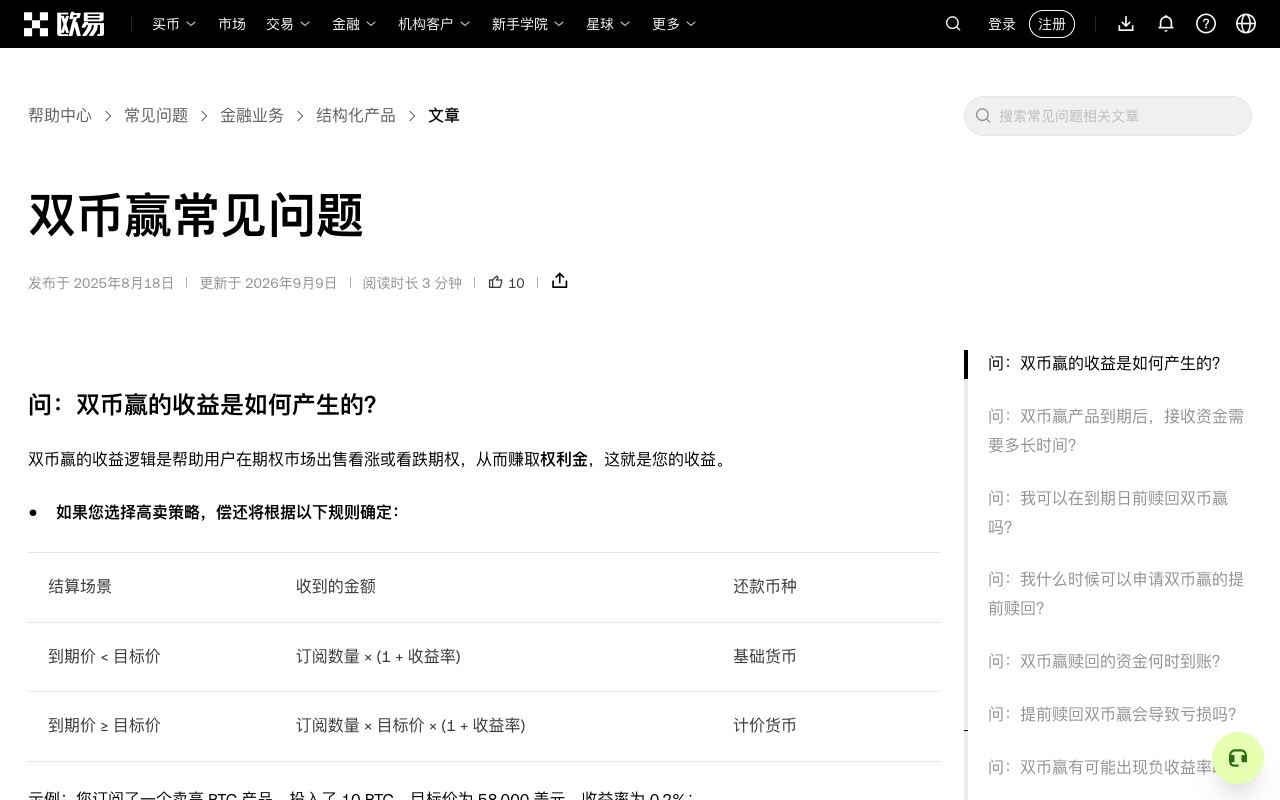Open the customer support headset chat button
The width and height of the screenshot is (1280, 800).
tap(1238, 758)
